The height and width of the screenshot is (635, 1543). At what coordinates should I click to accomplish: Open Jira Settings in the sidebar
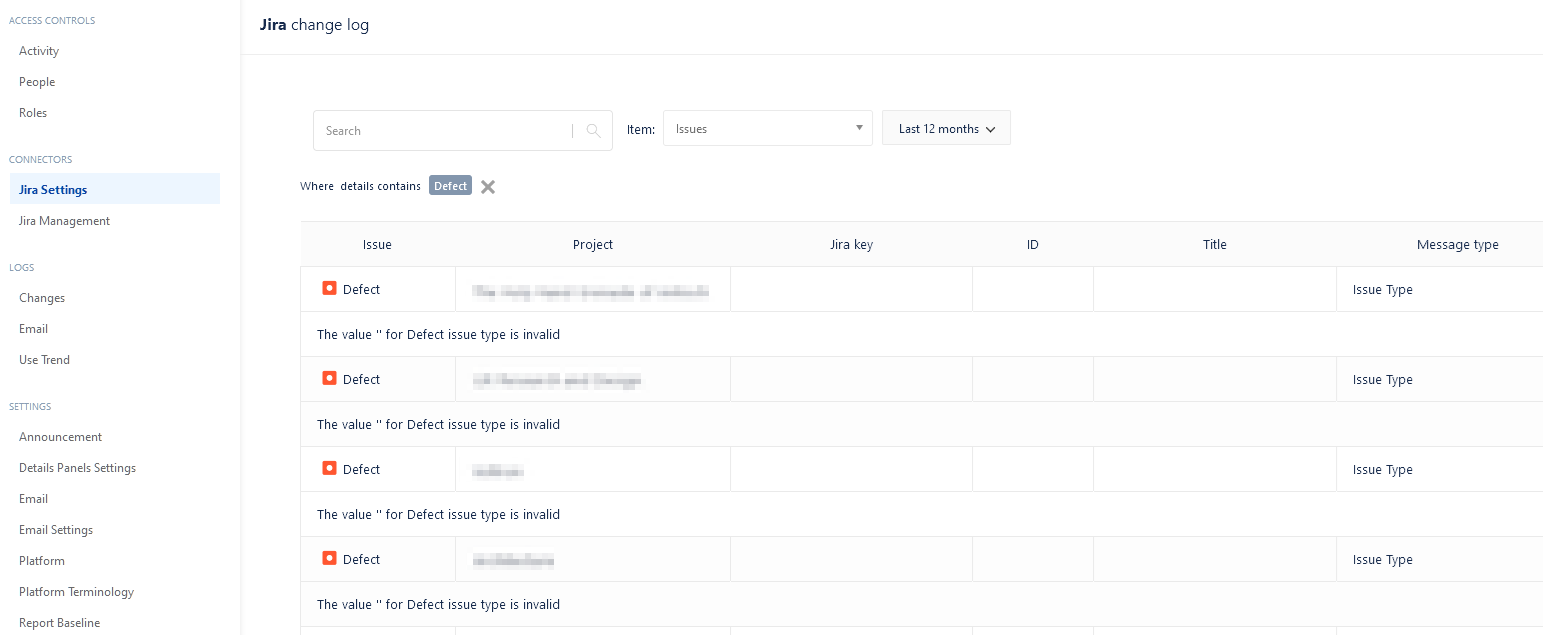pyautogui.click(x=52, y=189)
